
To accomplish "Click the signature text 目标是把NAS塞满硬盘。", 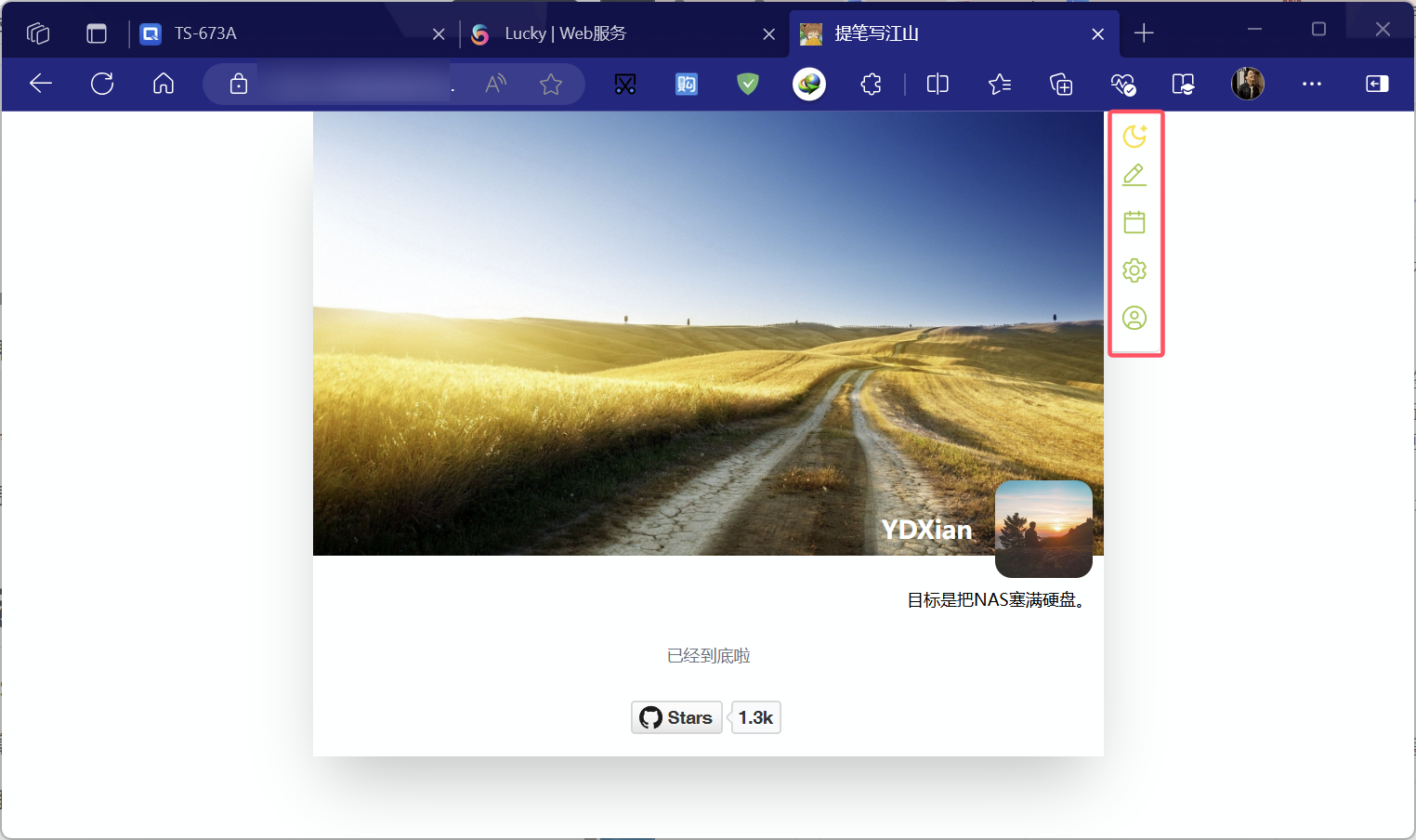I will coord(996,600).
